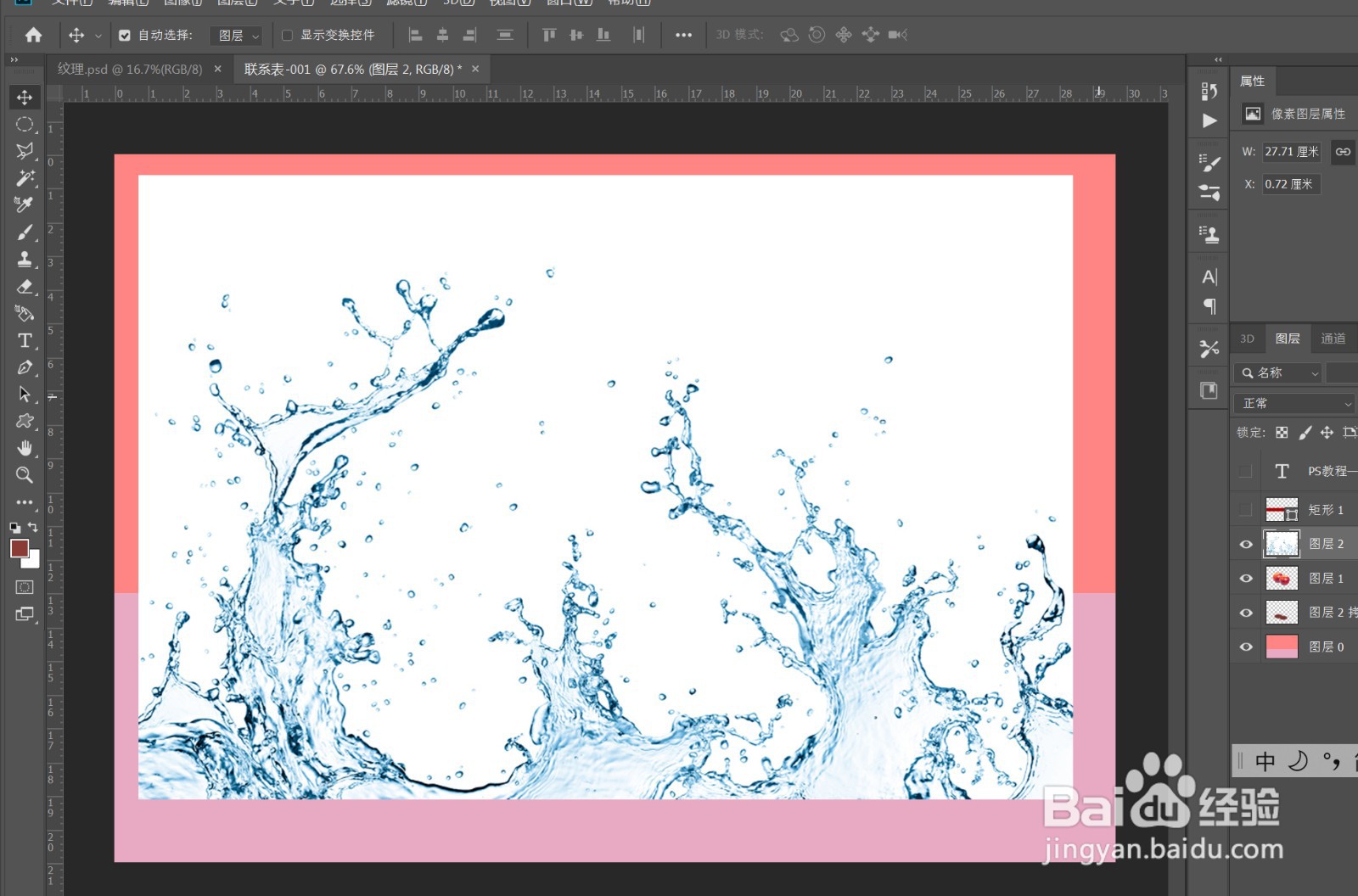Swap foreground and background colors
The height and width of the screenshot is (896, 1358).
(x=33, y=528)
